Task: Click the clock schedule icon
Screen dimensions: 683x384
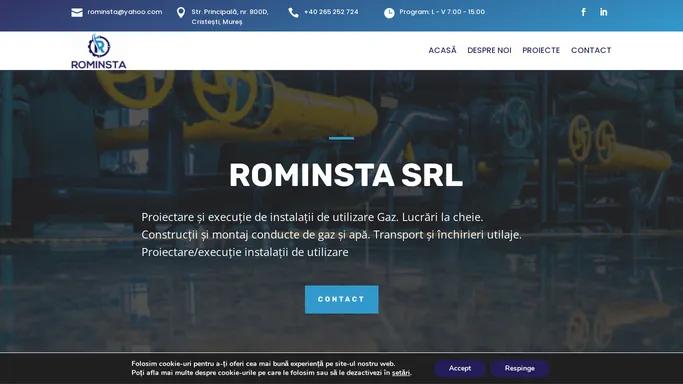Action: pyautogui.click(x=389, y=13)
